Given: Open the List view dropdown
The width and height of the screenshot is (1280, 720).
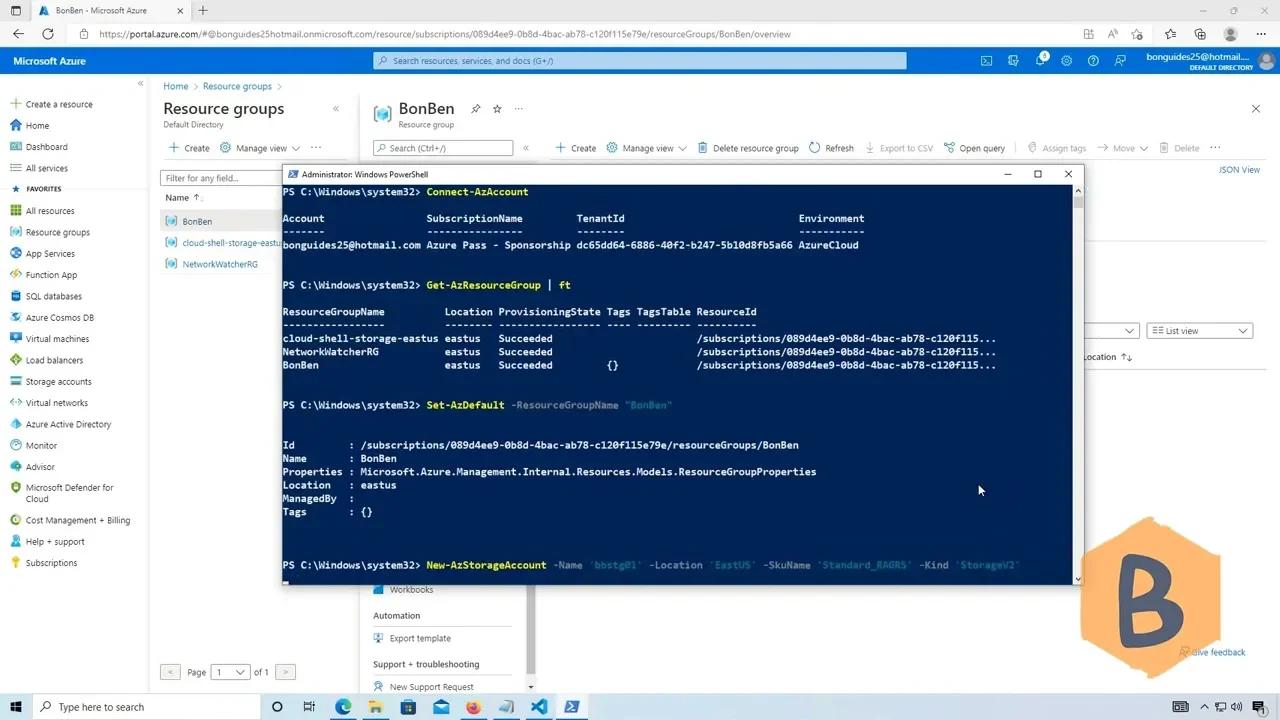Looking at the screenshot, I should [1199, 331].
